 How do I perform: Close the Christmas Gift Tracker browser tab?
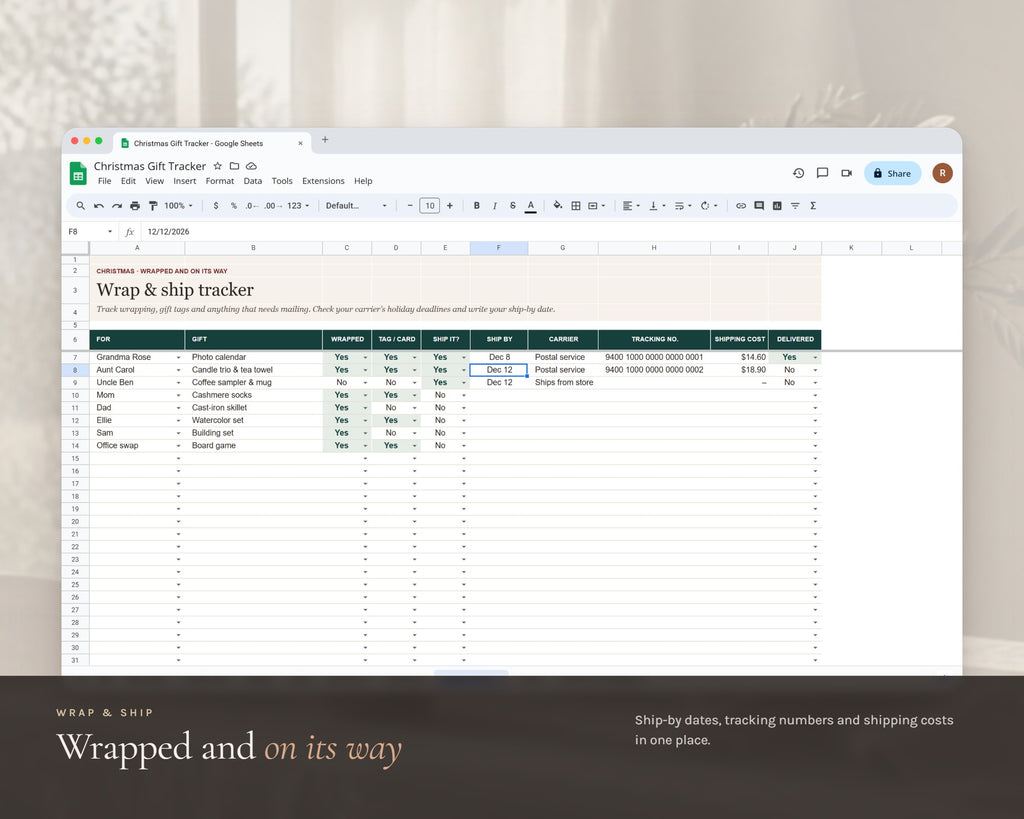(300, 144)
